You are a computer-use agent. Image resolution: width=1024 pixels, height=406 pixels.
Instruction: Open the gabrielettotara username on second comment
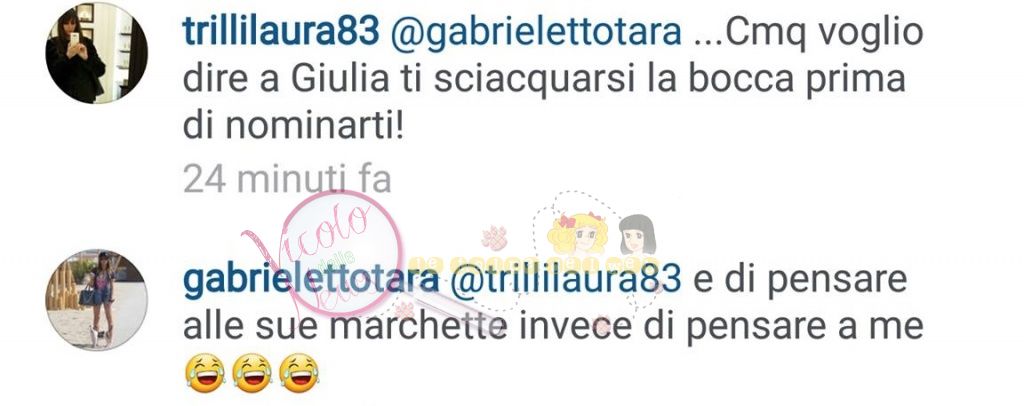click(x=312, y=280)
